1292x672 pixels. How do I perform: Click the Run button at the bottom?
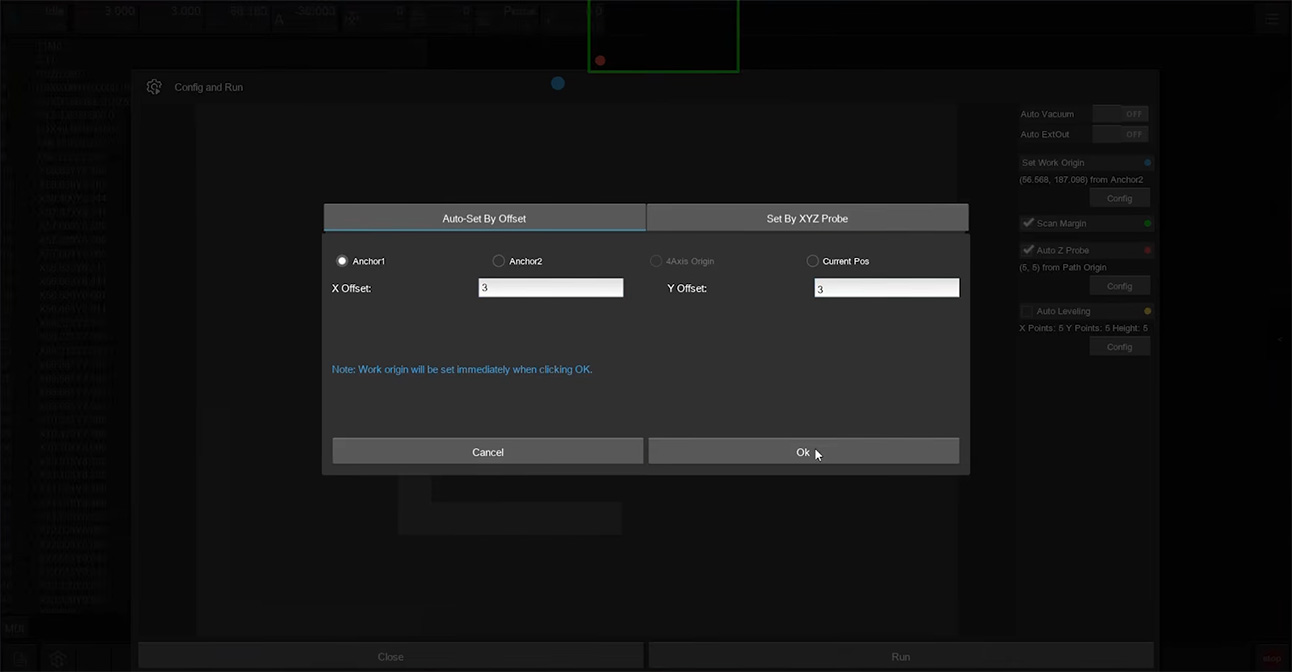click(900, 657)
